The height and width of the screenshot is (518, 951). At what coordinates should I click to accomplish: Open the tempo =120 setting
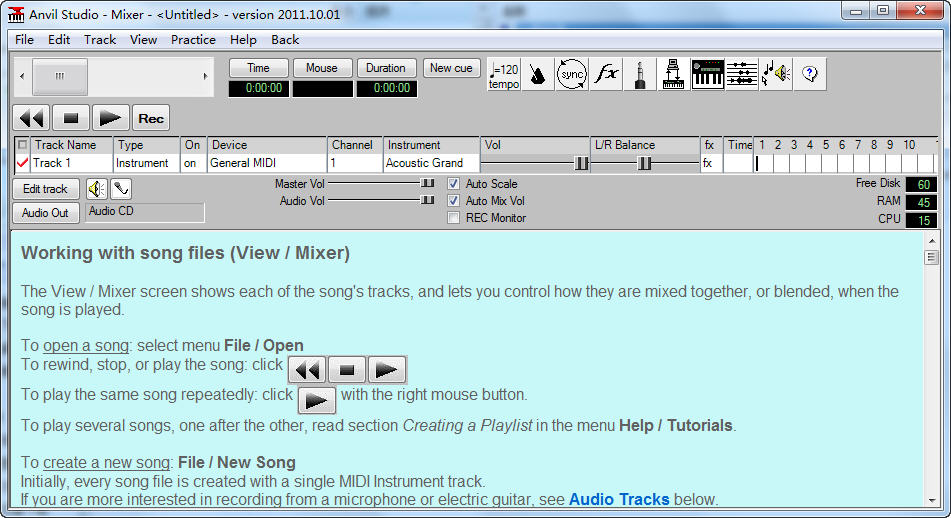pos(503,75)
